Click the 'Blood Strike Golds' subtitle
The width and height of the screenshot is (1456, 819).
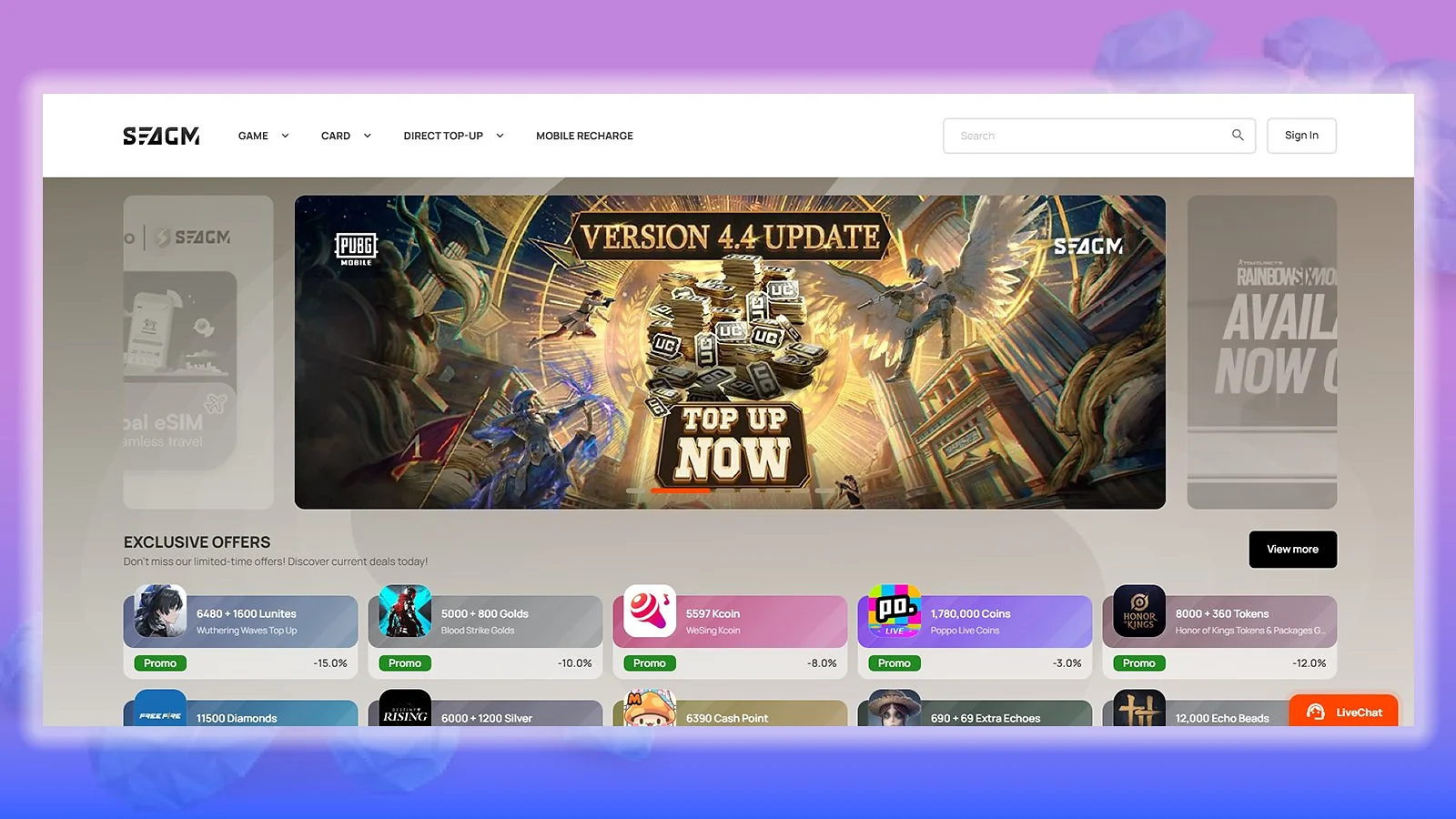coord(478,631)
